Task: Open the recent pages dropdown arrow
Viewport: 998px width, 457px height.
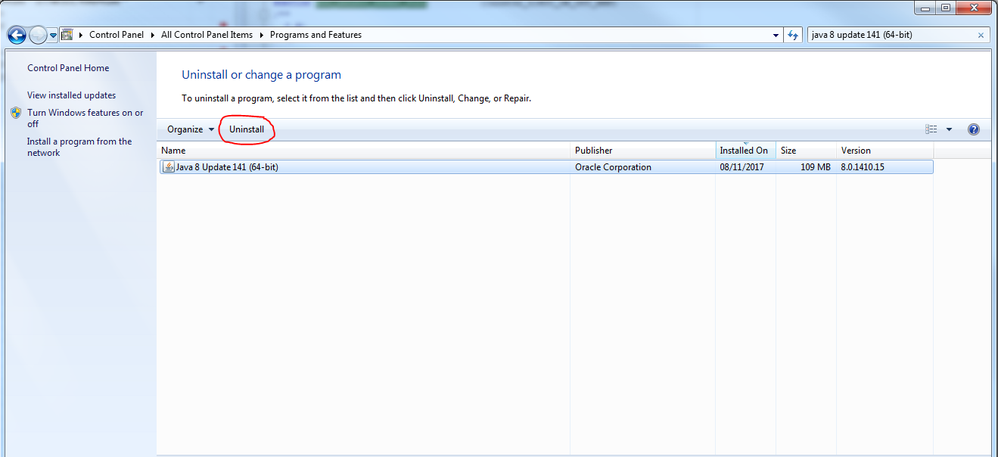Action: [x=53, y=36]
